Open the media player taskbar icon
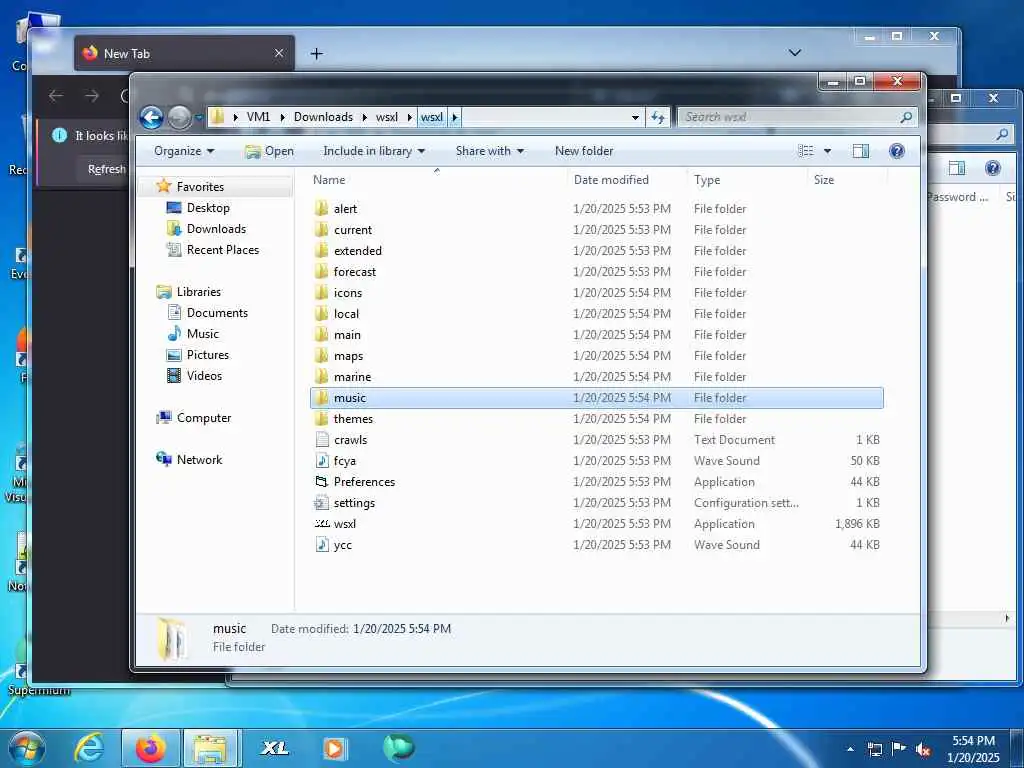The image size is (1024, 768). (x=334, y=748)
